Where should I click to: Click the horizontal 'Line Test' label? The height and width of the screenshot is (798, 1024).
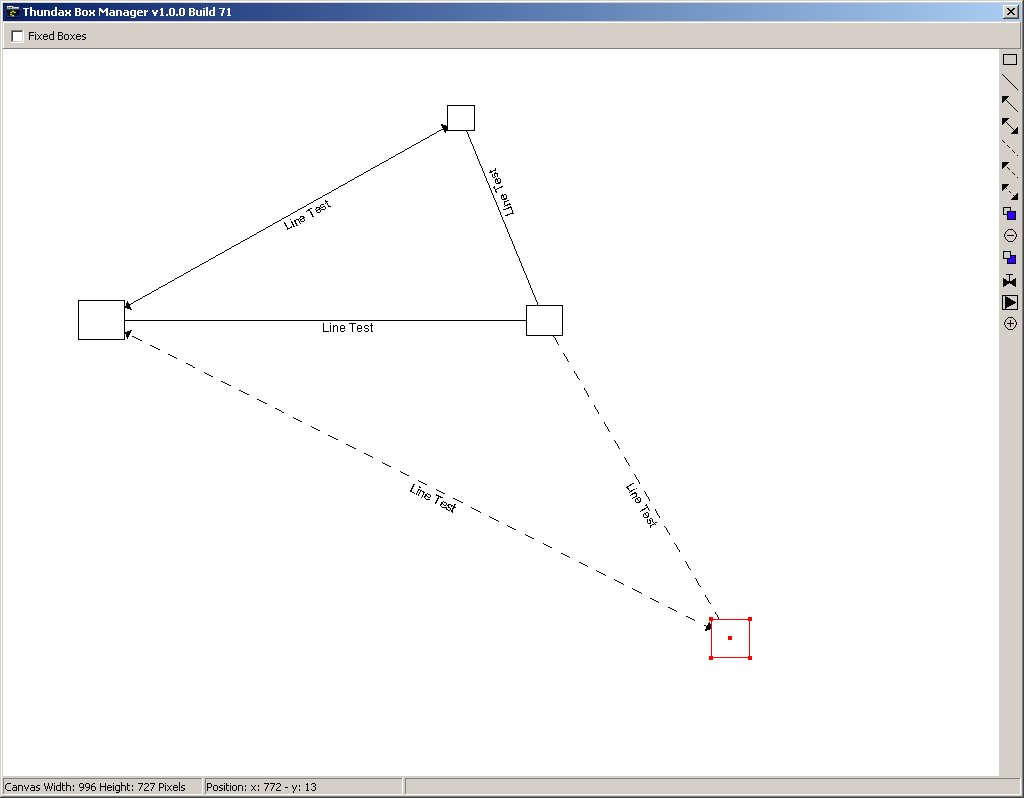click(x=347, y=328)
